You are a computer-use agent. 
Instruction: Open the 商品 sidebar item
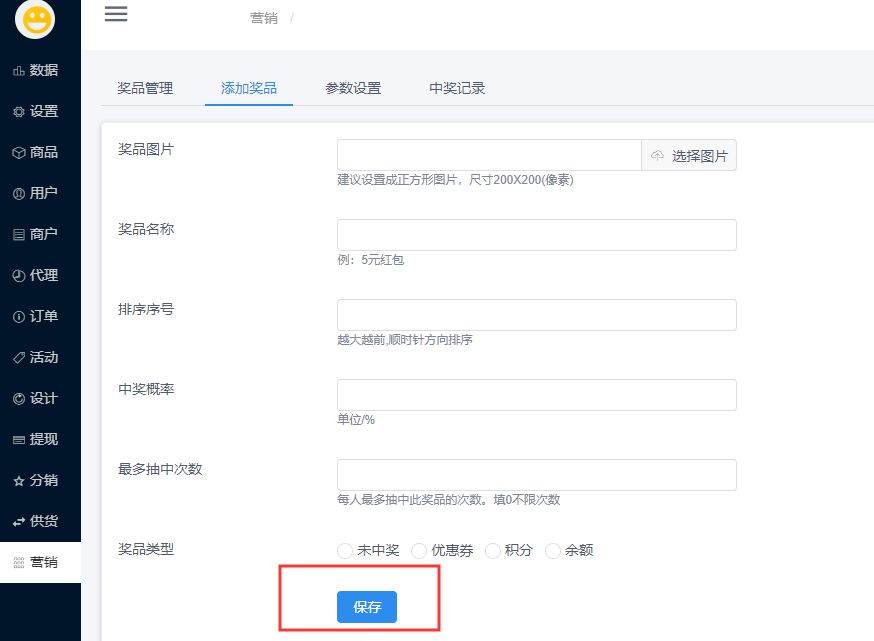(40, 152)
